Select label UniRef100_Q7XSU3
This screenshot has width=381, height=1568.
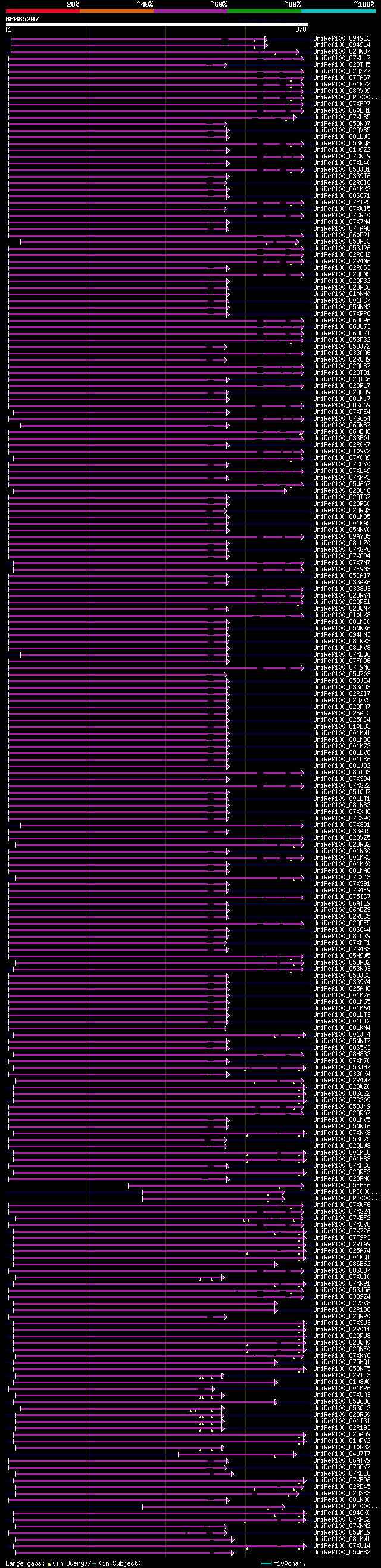(x=342, y=1323)
